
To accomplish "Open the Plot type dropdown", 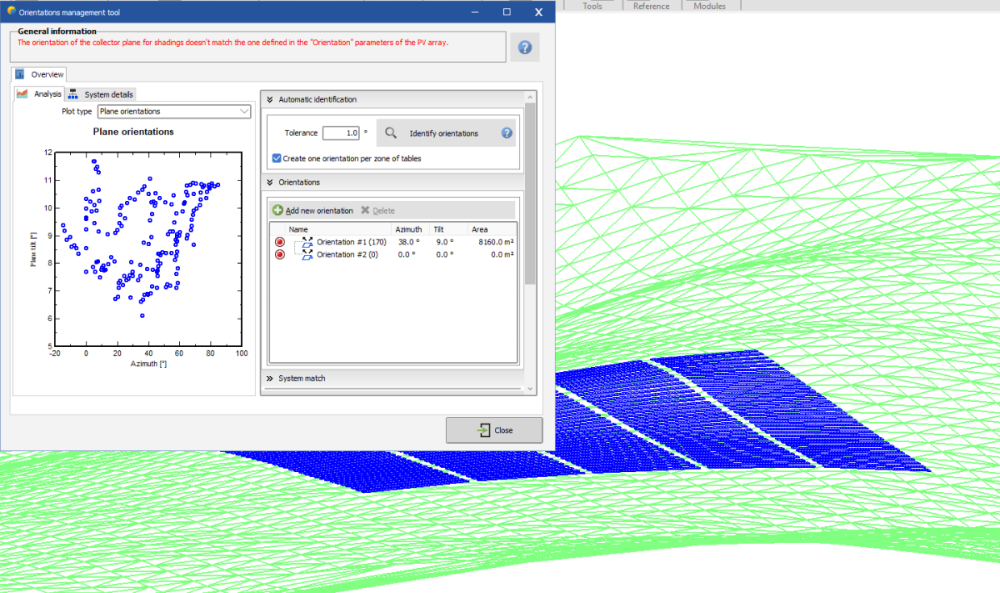I will pos(174,112).
